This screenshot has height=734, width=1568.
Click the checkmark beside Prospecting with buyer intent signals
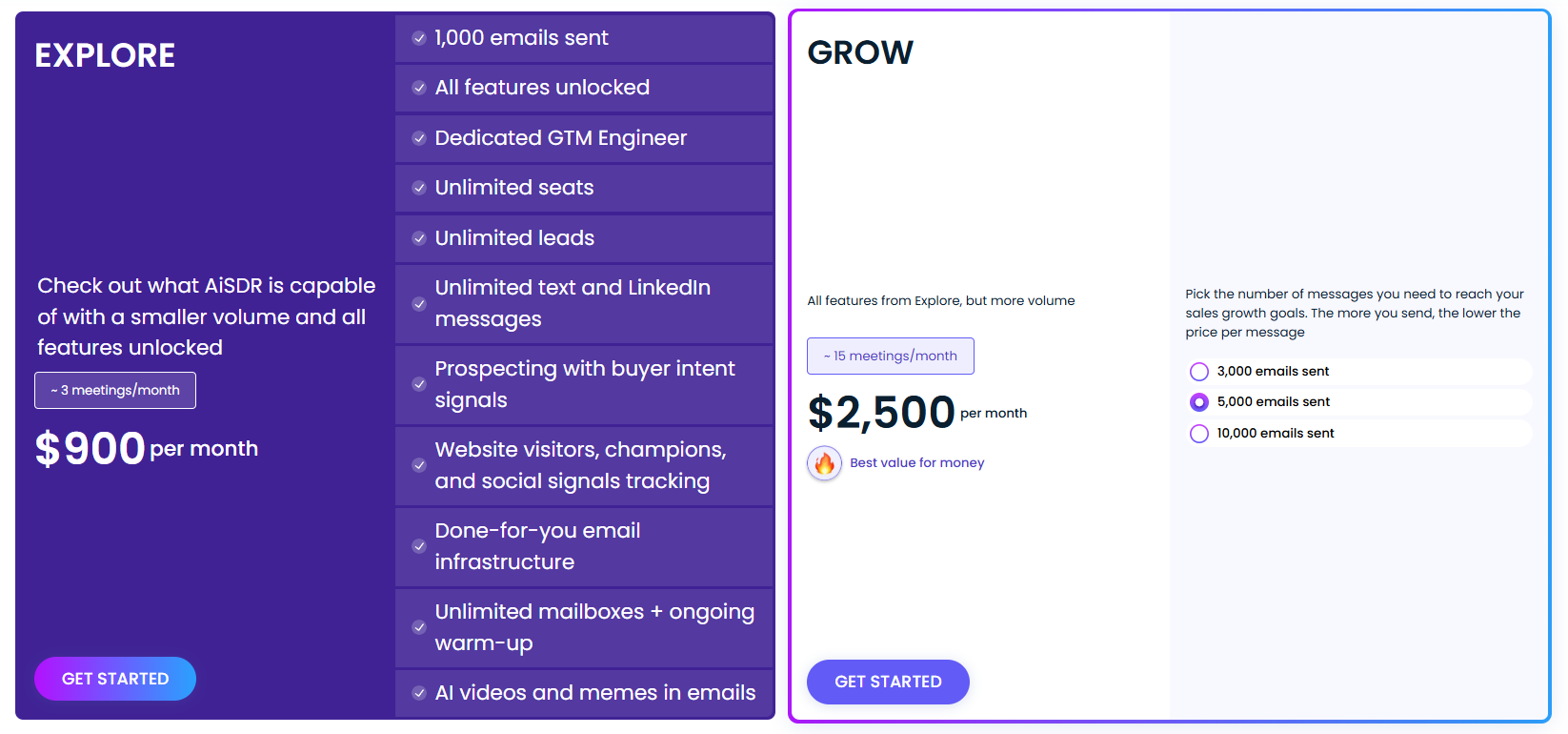click(418, 384)
